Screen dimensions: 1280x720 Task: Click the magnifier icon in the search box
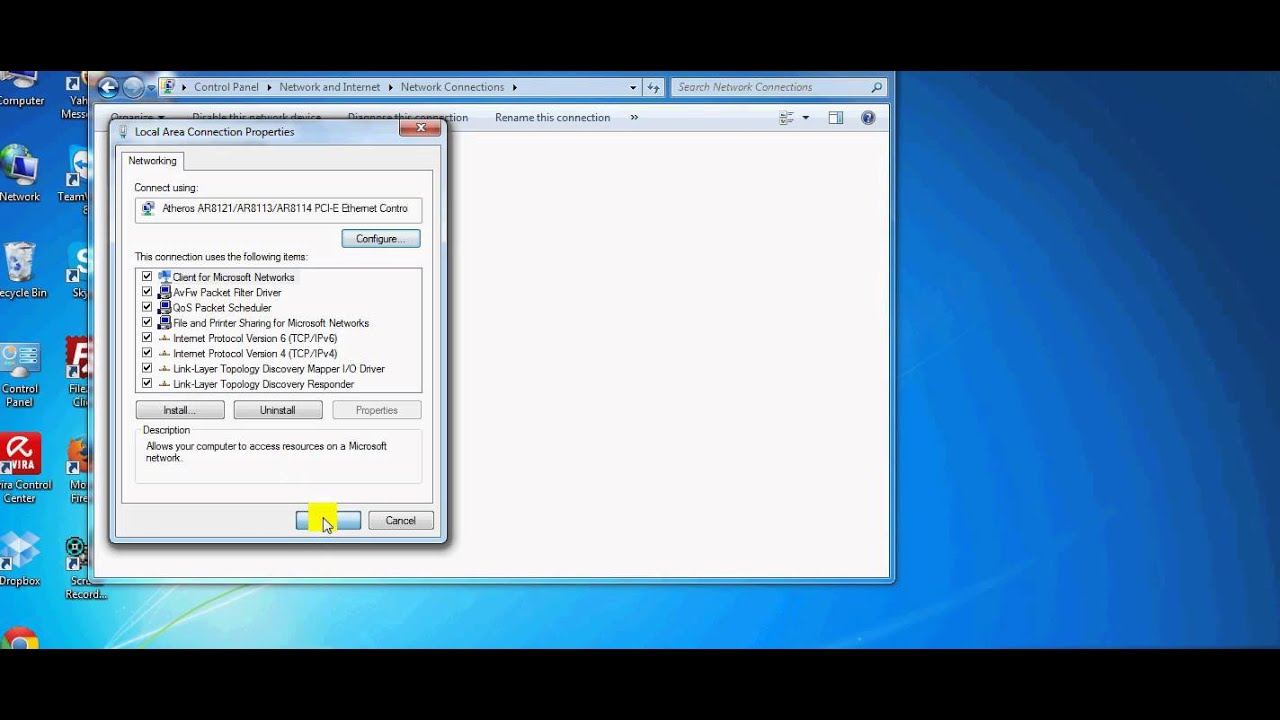click(x=877, y=87)
